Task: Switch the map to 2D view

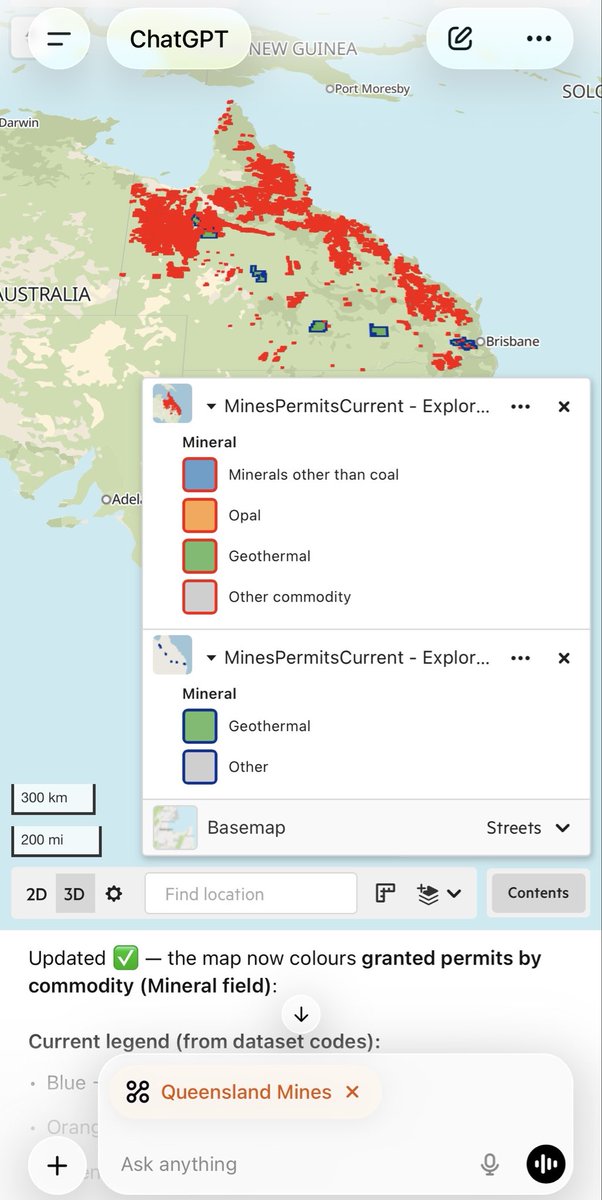Action: tap(36, 894)
